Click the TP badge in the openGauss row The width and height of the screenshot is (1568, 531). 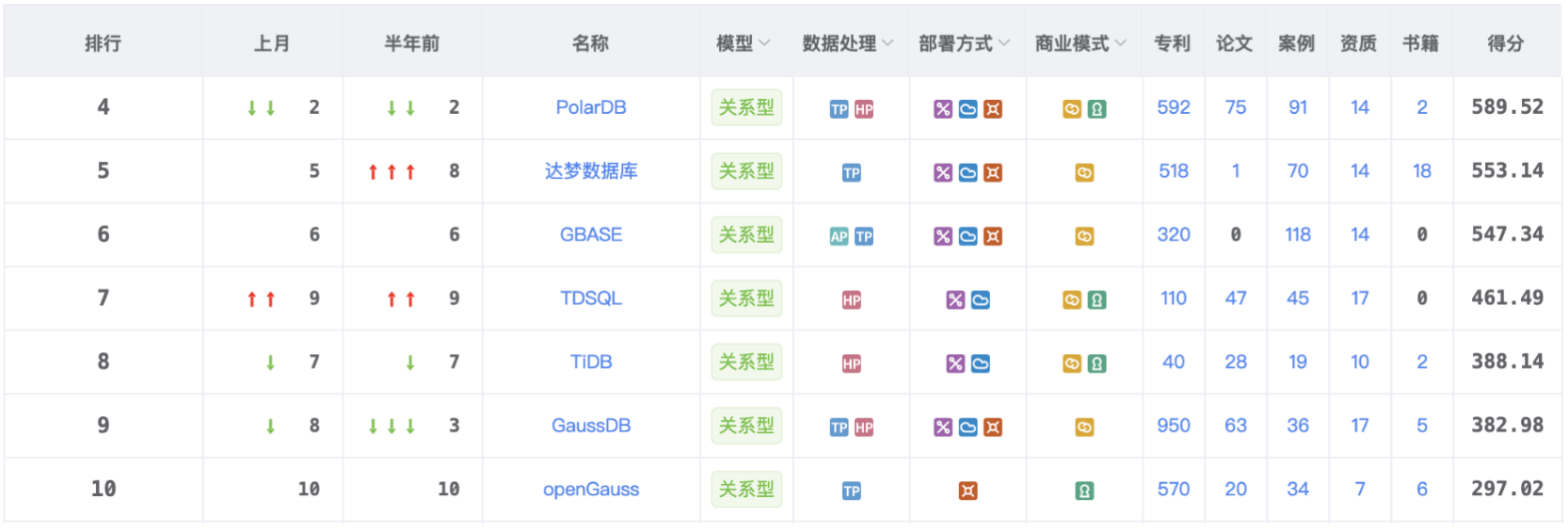coord(852,491)
